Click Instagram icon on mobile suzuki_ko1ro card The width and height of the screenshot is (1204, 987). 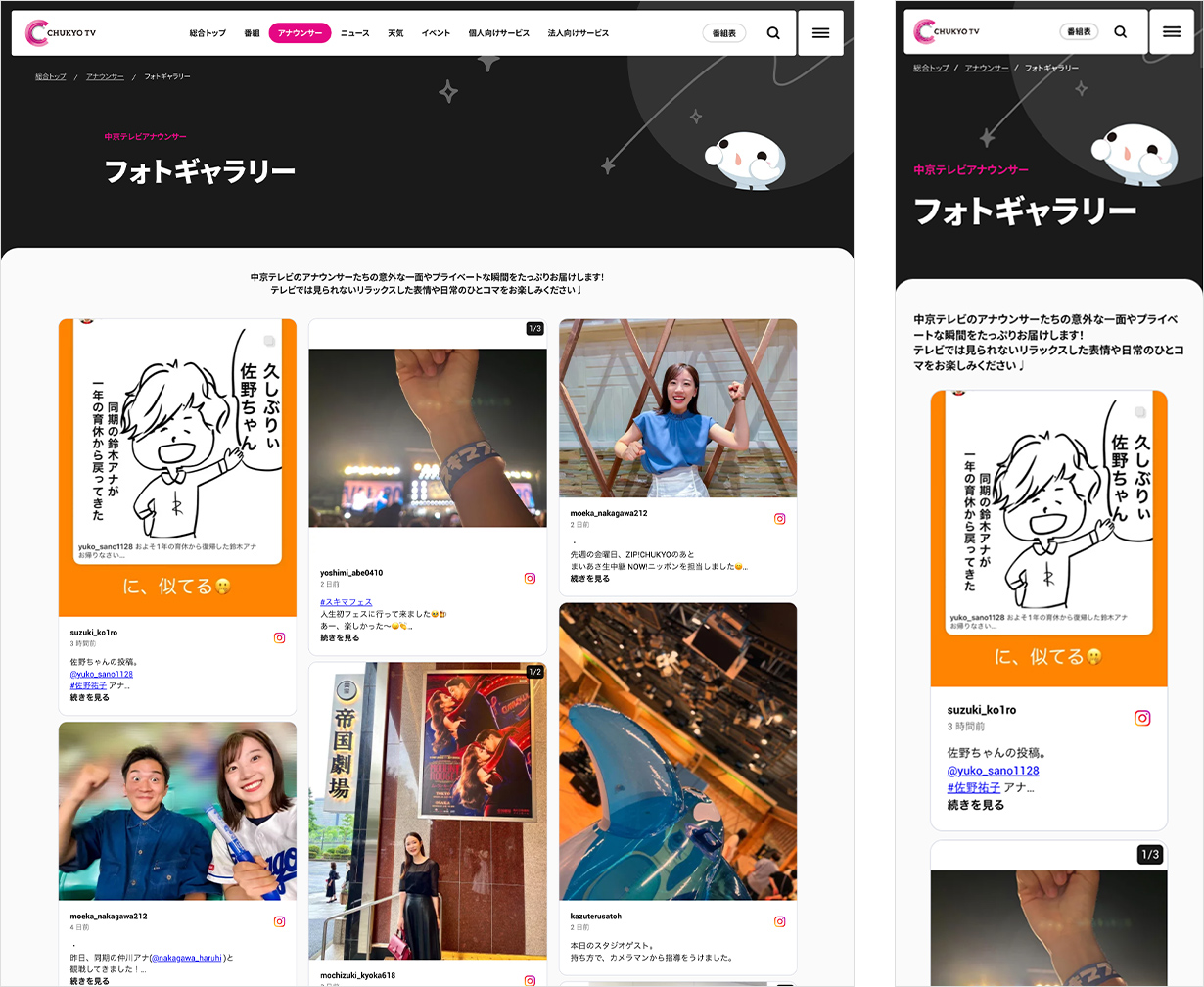(1142, 718)
